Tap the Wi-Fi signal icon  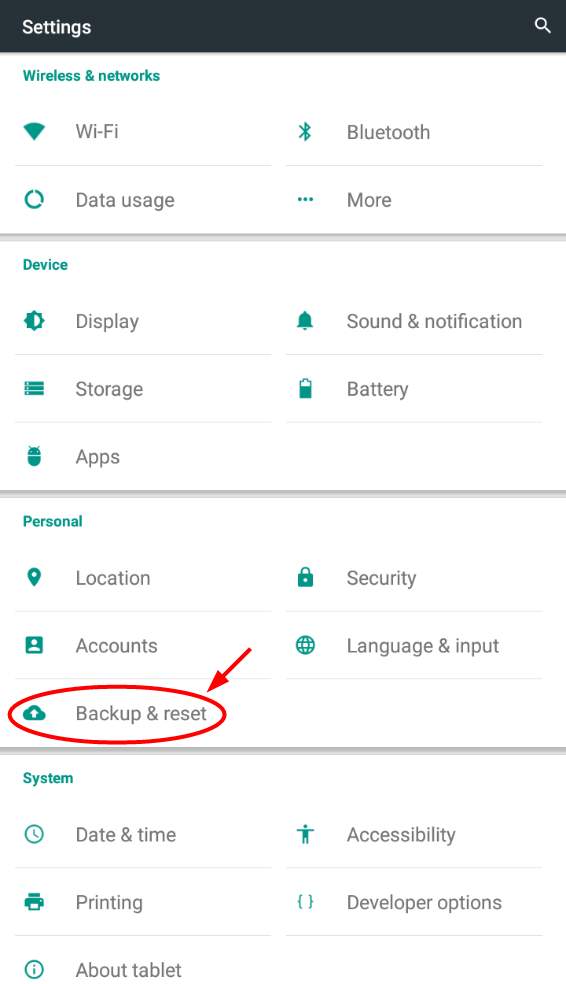[x=34, y=132]
